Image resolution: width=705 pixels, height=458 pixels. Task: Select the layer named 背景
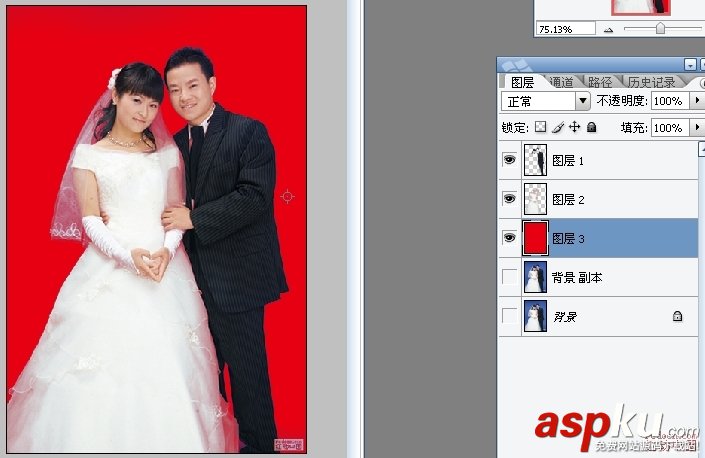pyautogui.click(x=565, y=317)
